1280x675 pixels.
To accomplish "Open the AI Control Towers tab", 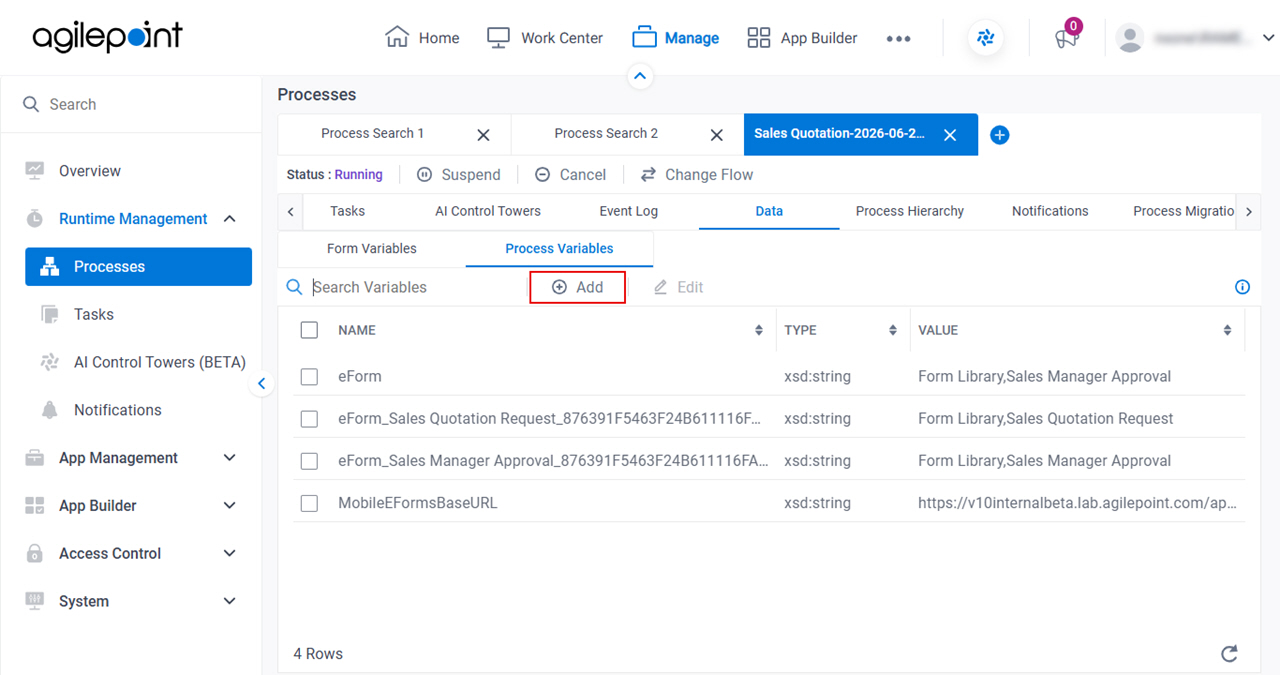I will point(488,211).
